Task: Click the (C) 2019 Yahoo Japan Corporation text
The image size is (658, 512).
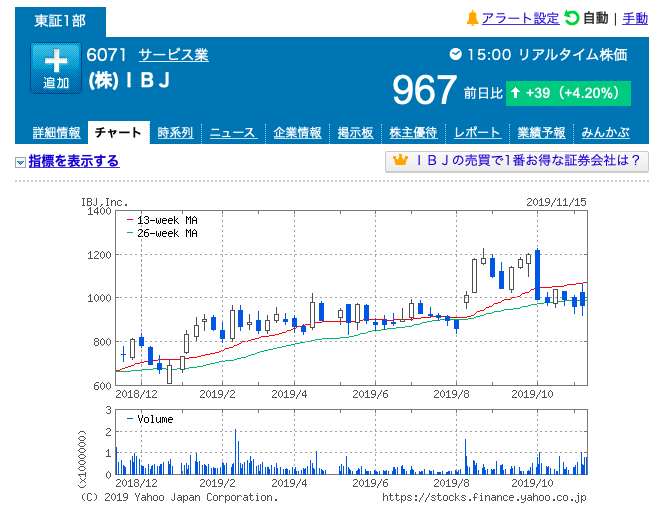Action: tap(179, 497)
